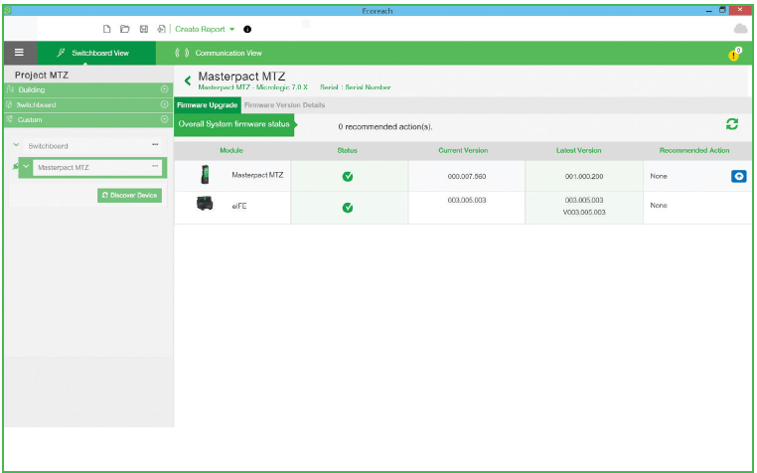This screenshot has width=757, height=473.
Task: Click Masterpact MTZ module name in table
Action: tap(257, 175)
